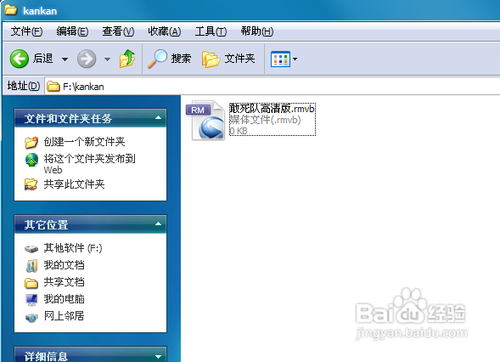Open the Forward history dropdown arrow
This screenshot has width=500, height=362.
[x=107, y=59]
